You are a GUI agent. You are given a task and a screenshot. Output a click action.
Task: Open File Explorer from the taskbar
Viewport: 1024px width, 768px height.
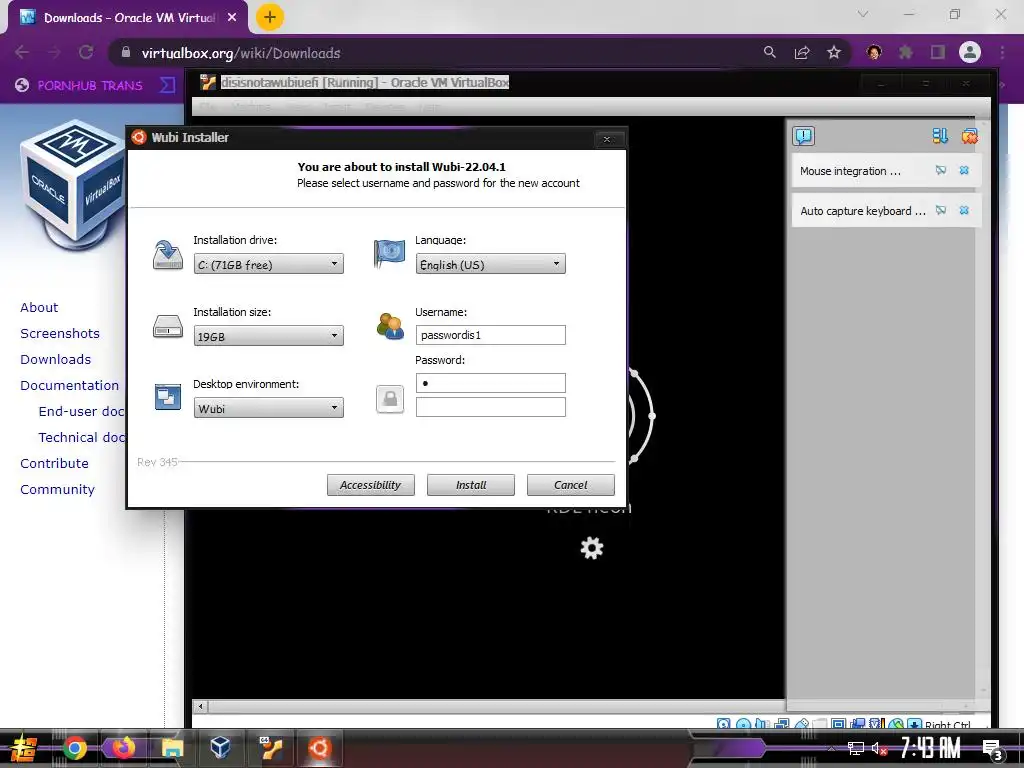172,748
